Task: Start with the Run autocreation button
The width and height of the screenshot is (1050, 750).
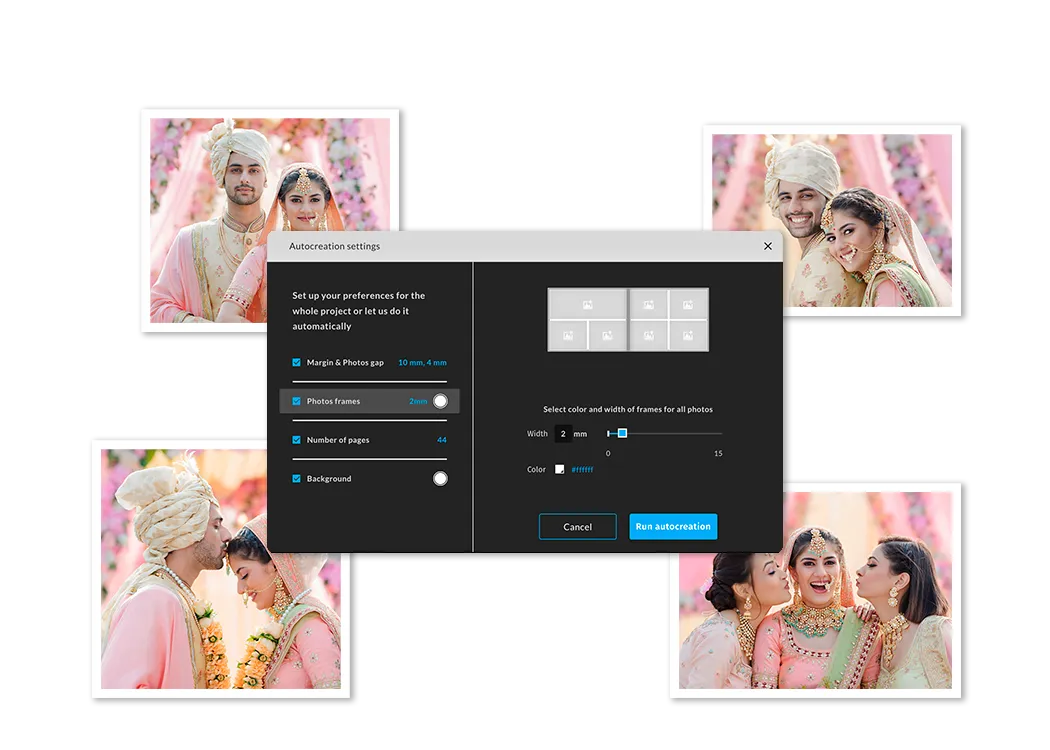Action: 673,527
